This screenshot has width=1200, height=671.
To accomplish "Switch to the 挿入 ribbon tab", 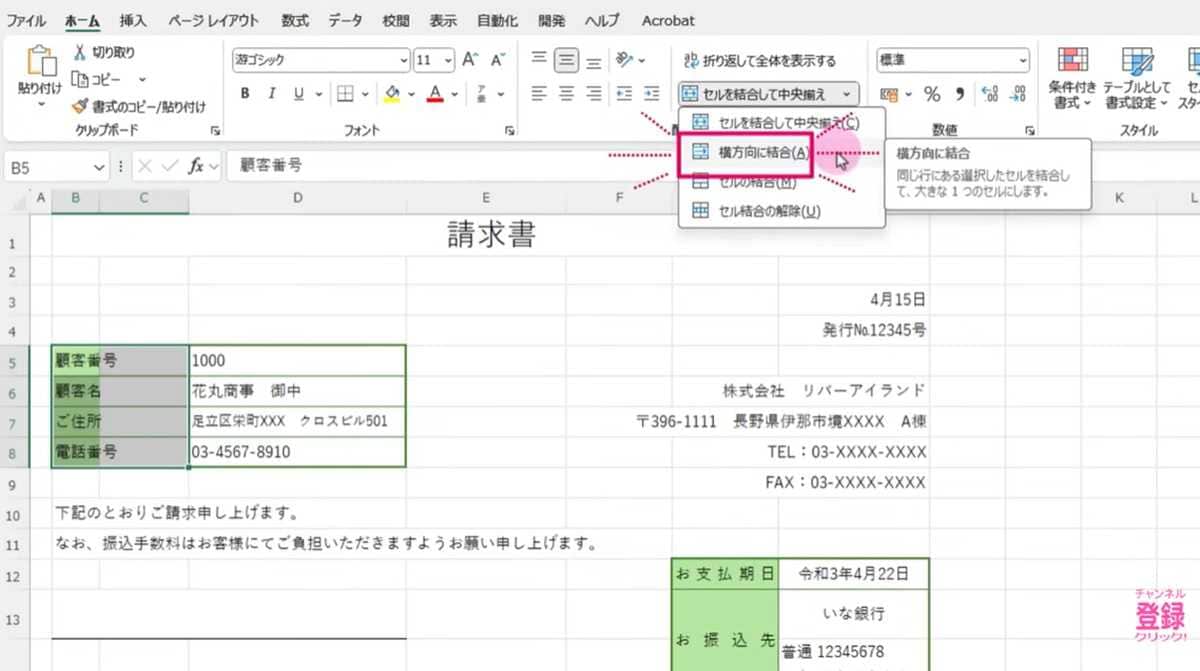I will click(x=131, y=20).
